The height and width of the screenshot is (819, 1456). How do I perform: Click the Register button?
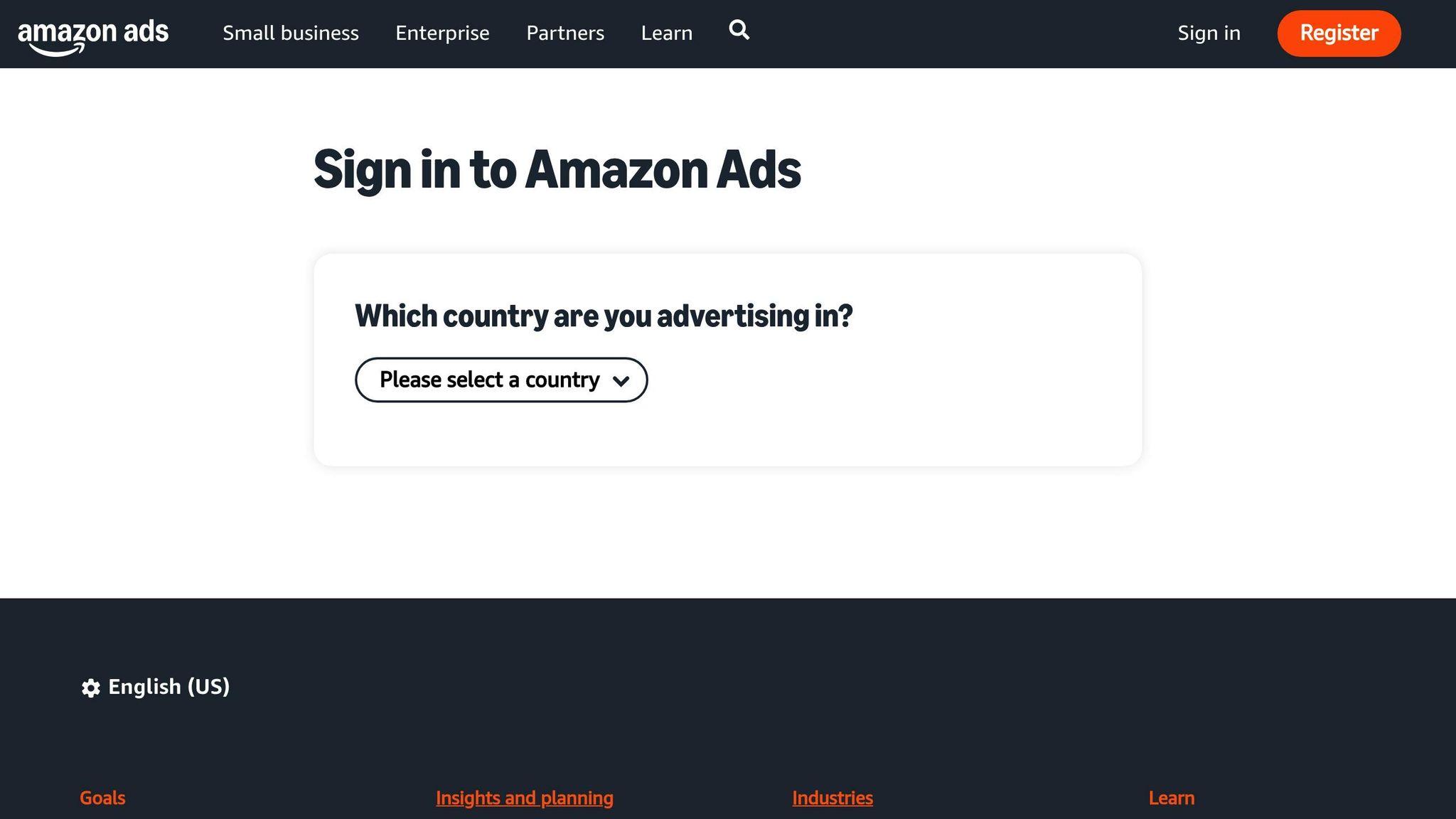point(1339,33)
